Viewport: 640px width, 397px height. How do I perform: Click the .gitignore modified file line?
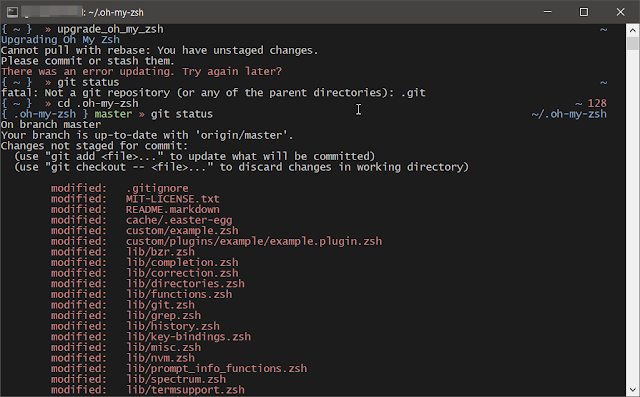pos(120,189)
